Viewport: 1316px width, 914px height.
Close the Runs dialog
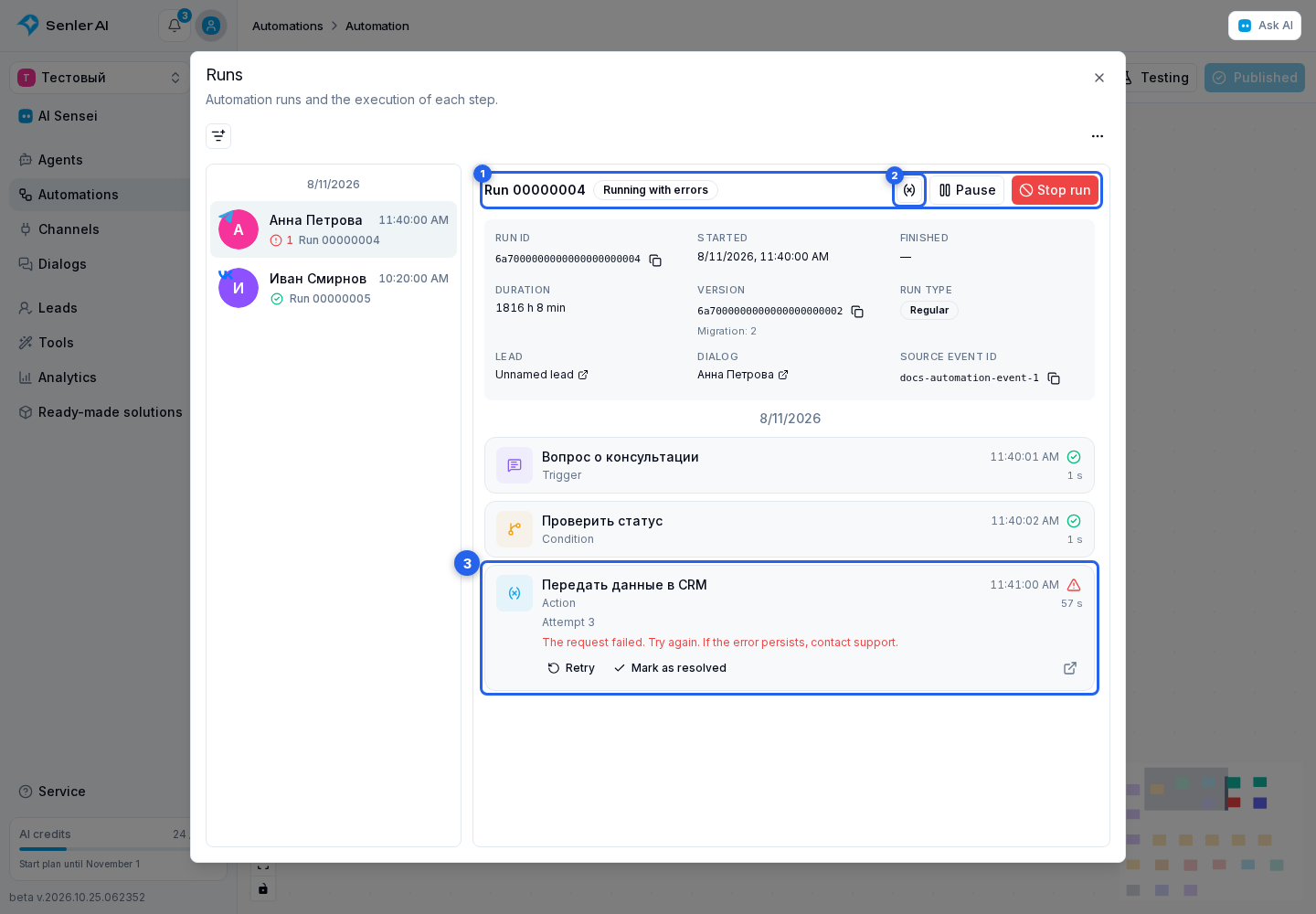1099,78
